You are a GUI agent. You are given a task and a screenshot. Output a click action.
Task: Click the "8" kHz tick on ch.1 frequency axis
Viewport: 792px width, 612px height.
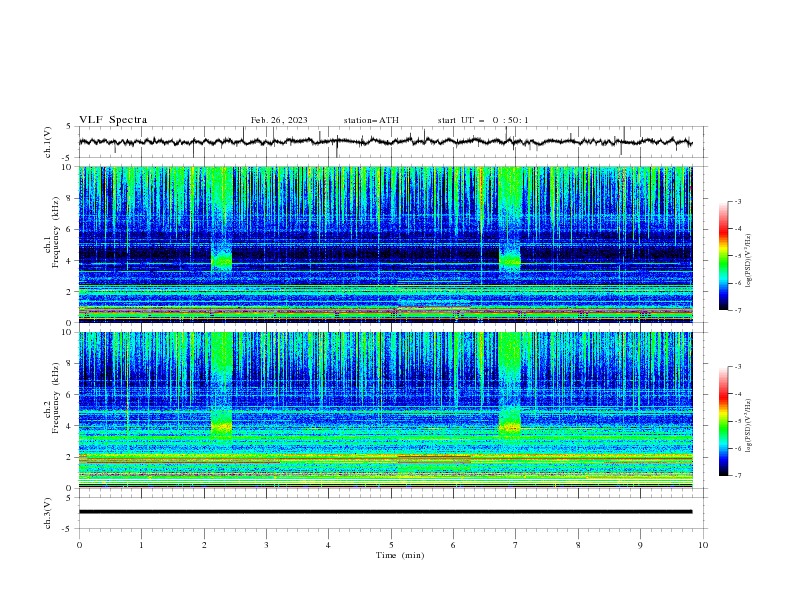70,198
